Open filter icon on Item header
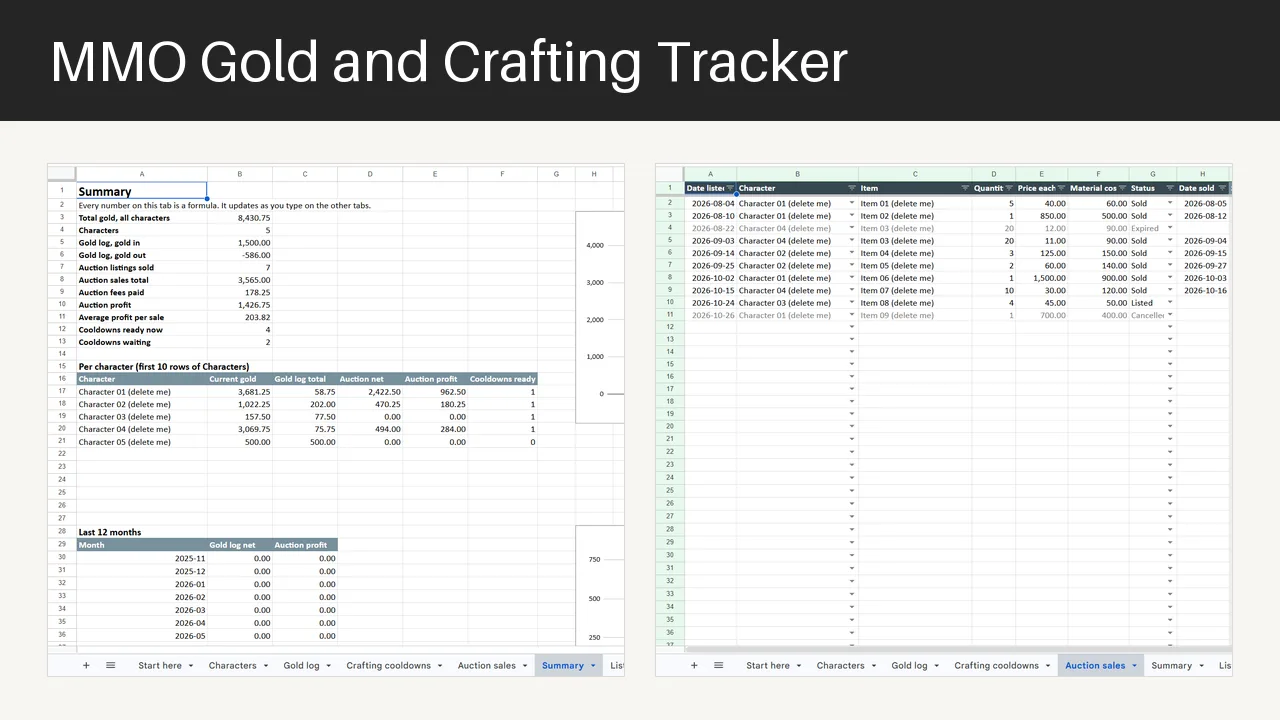 965,188
